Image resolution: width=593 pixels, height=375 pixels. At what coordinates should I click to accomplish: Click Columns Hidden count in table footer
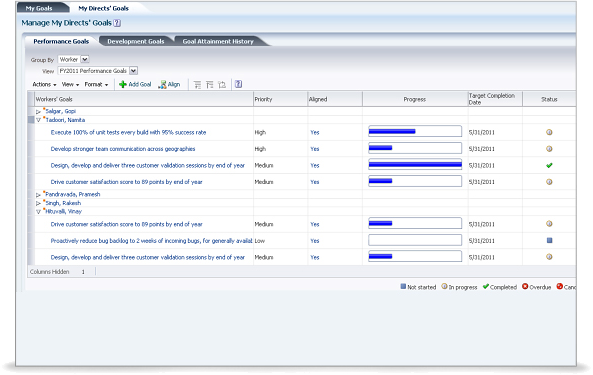[x=83, y=271]
